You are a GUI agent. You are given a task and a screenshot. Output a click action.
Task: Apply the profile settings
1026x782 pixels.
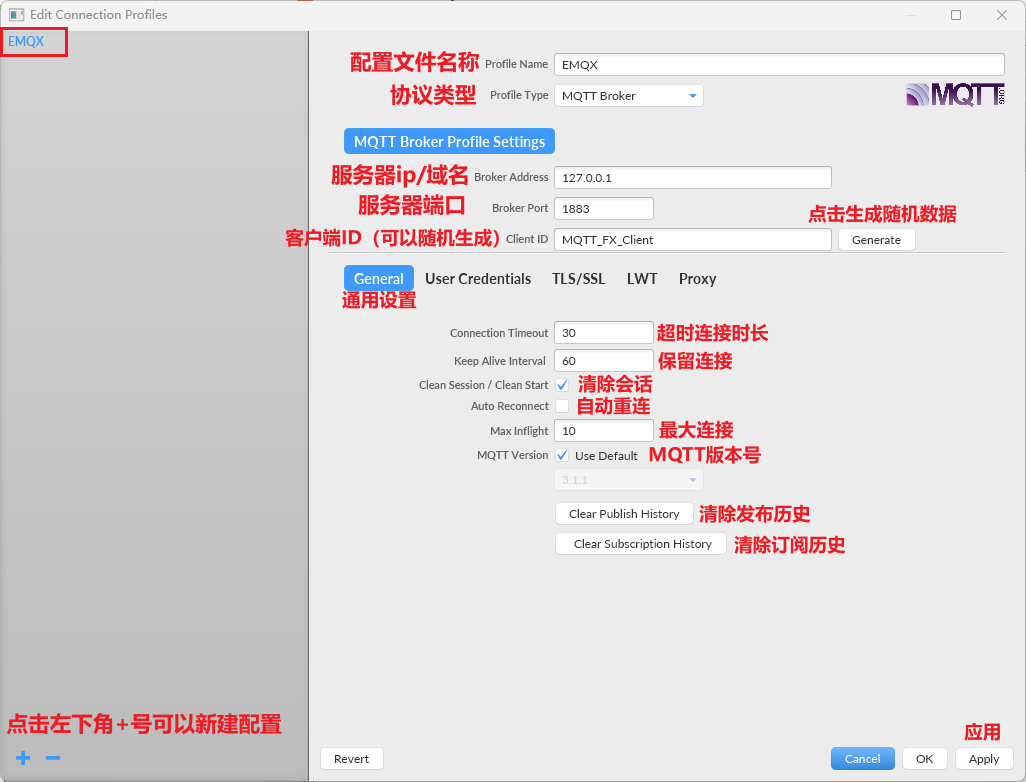(984, 758)
